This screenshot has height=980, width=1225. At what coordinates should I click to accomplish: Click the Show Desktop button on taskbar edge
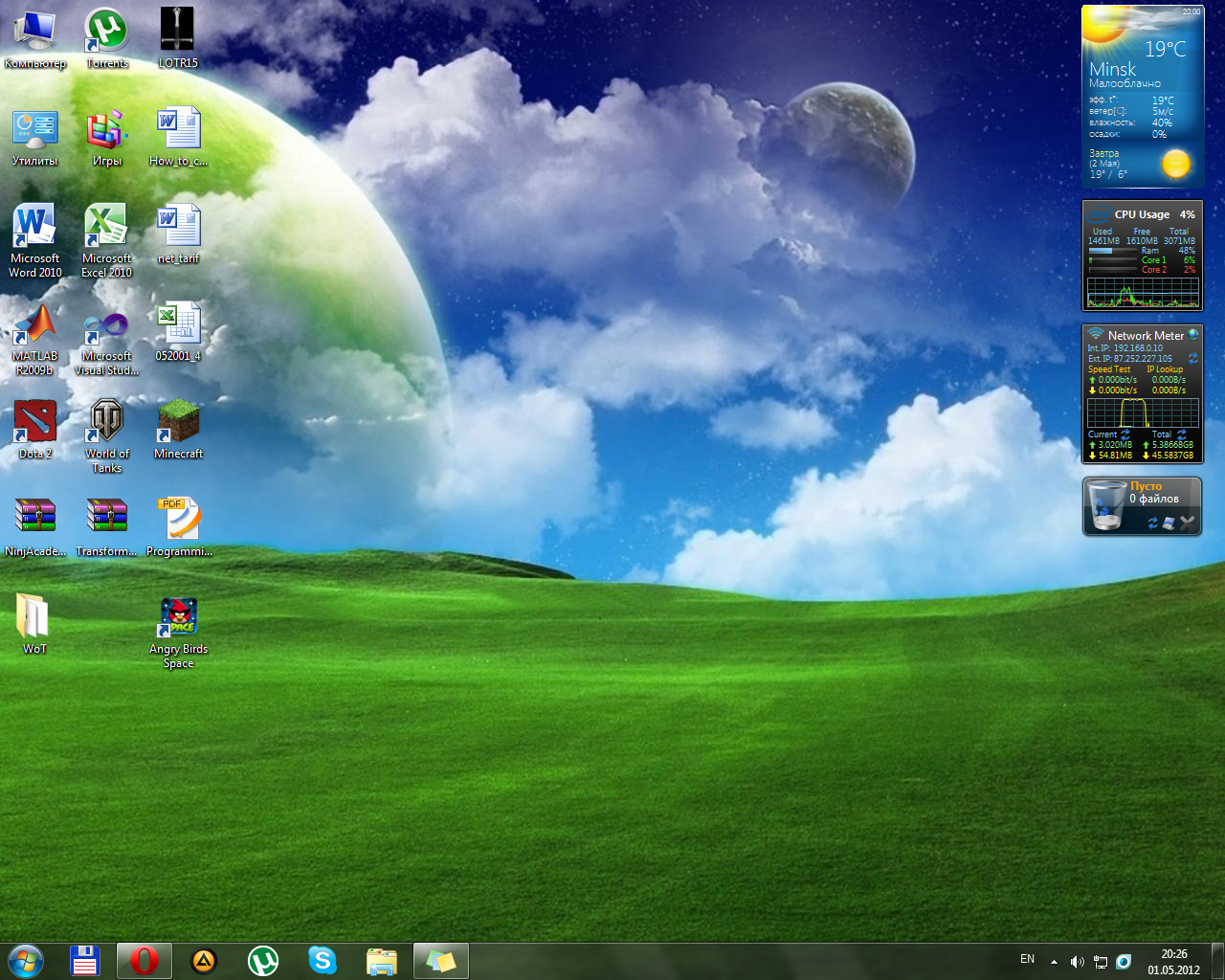point(1218,961)
